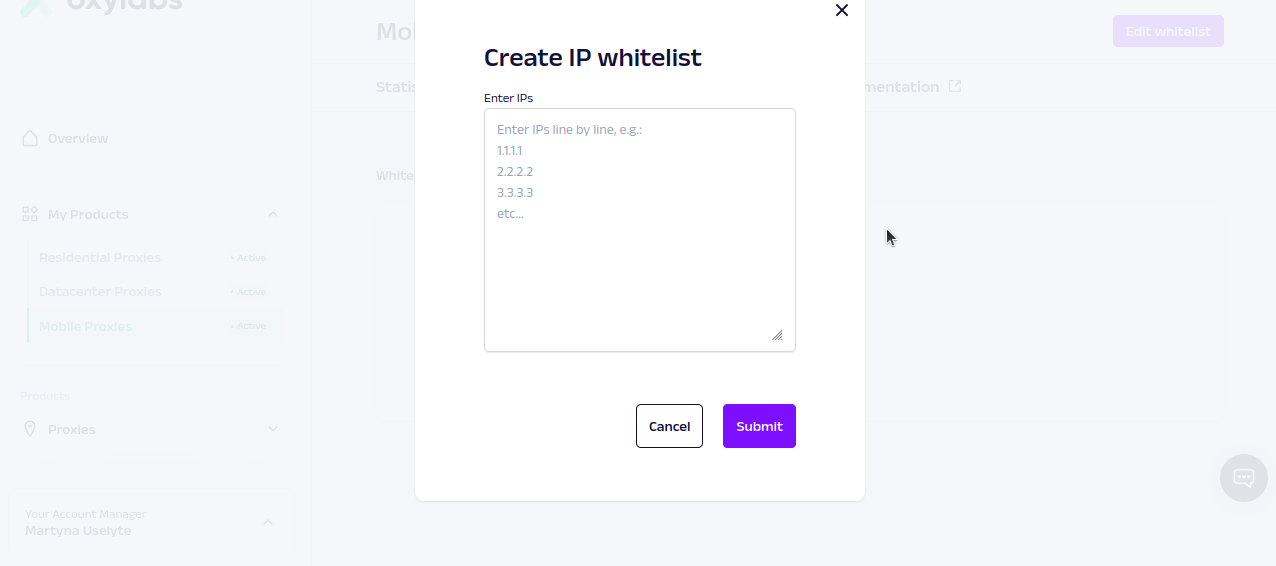Image resolution: width=1276 pixels, height=566 pixels.
Task: Click the Submit button
Action: coord(759,426)
